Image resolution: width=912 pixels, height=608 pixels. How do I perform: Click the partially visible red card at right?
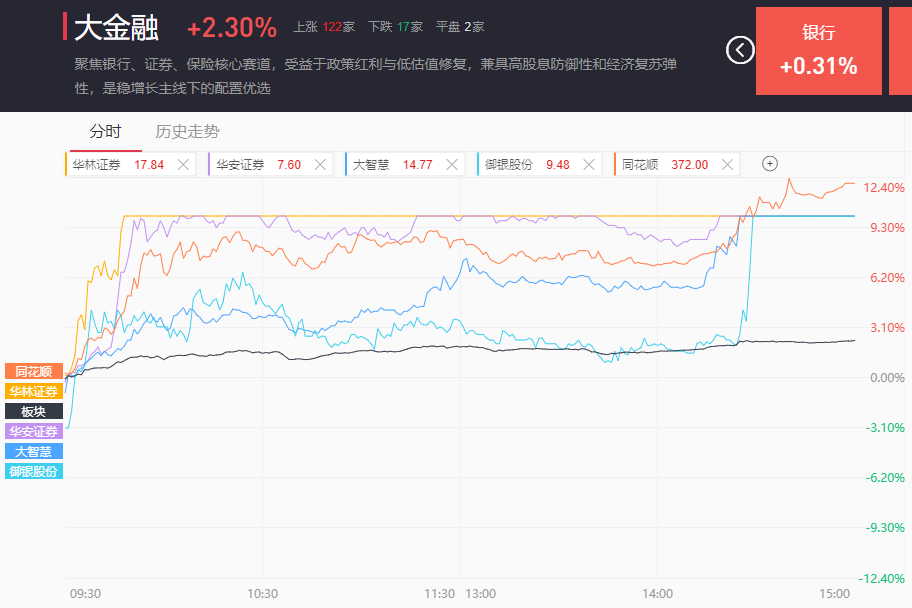[x=900, y=51]
